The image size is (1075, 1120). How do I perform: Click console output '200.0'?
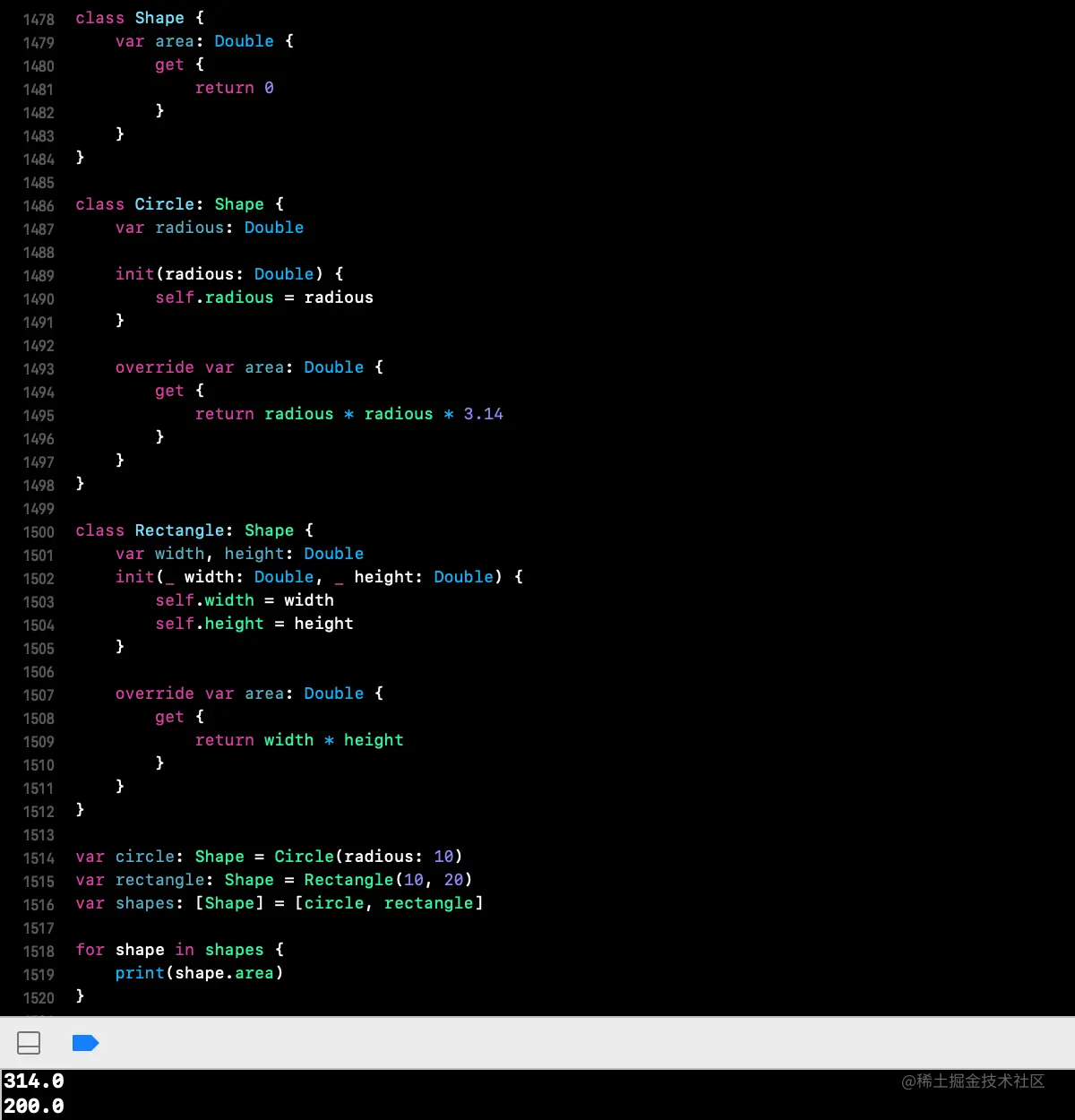coord(34,1107)
